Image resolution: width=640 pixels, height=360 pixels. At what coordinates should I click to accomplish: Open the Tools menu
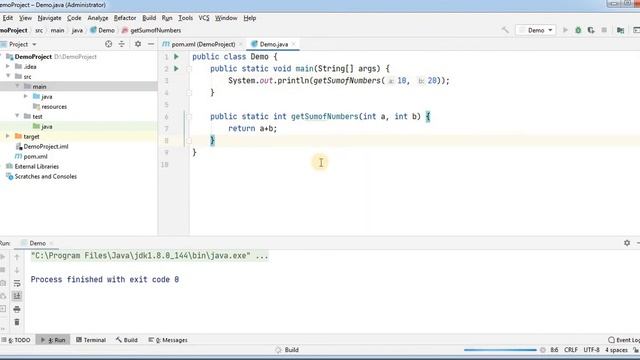(185, 18)
